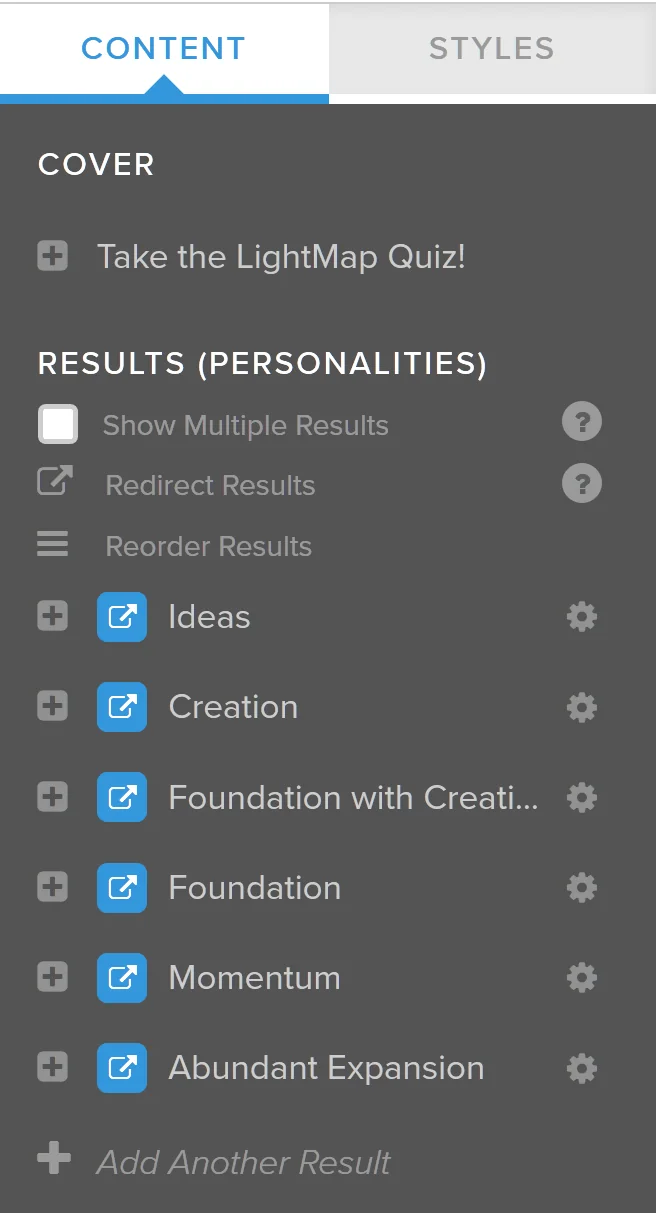Click the Reorder Results hamburger icon

pos(53,545)
